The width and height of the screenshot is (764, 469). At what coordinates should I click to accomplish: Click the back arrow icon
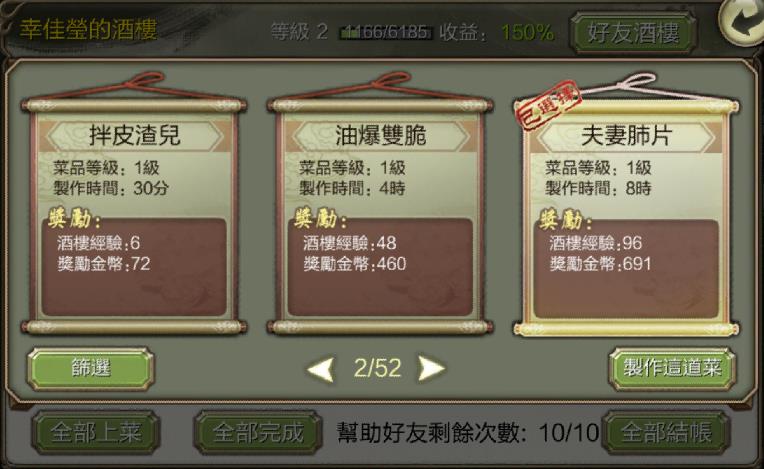pos(742,22)
